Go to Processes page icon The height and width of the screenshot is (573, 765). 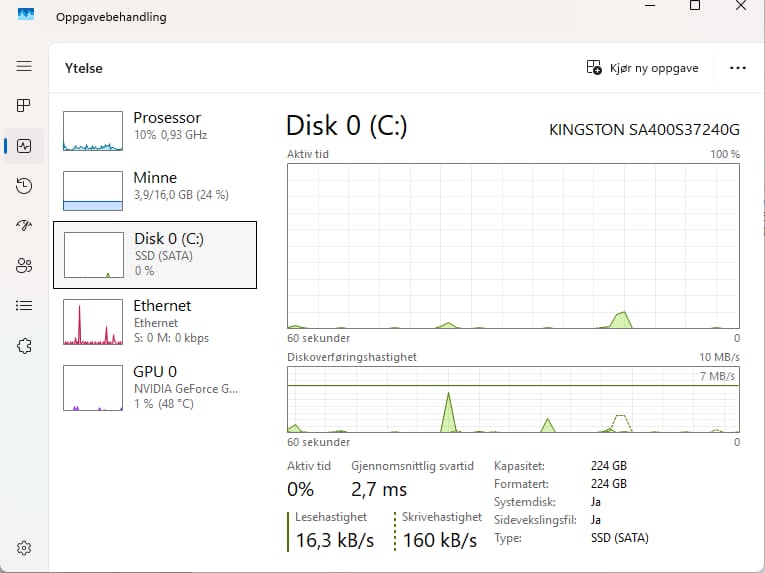click(x=24, y=105)
